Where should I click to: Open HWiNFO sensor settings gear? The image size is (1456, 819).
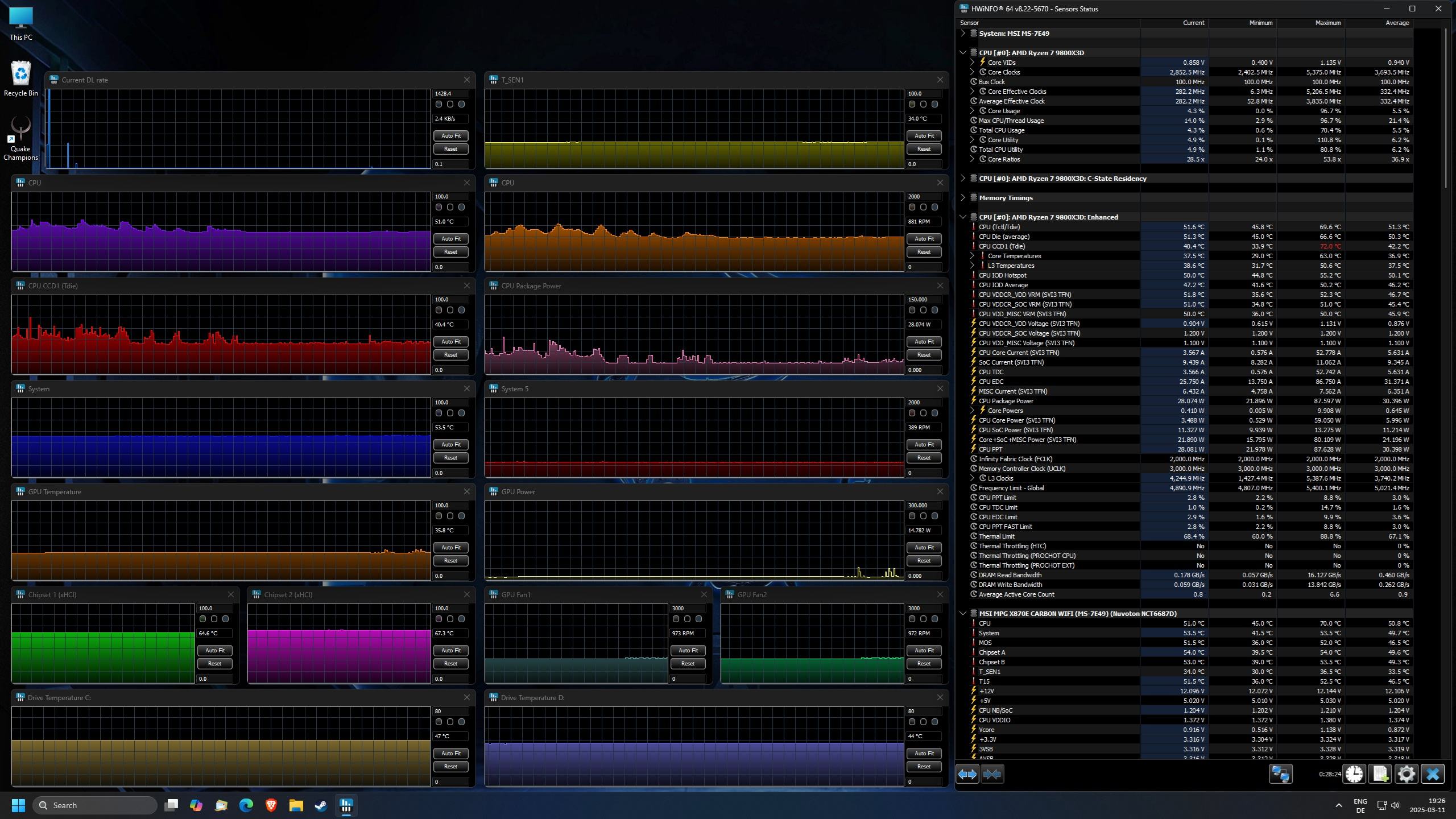[x=1406, y=774]
